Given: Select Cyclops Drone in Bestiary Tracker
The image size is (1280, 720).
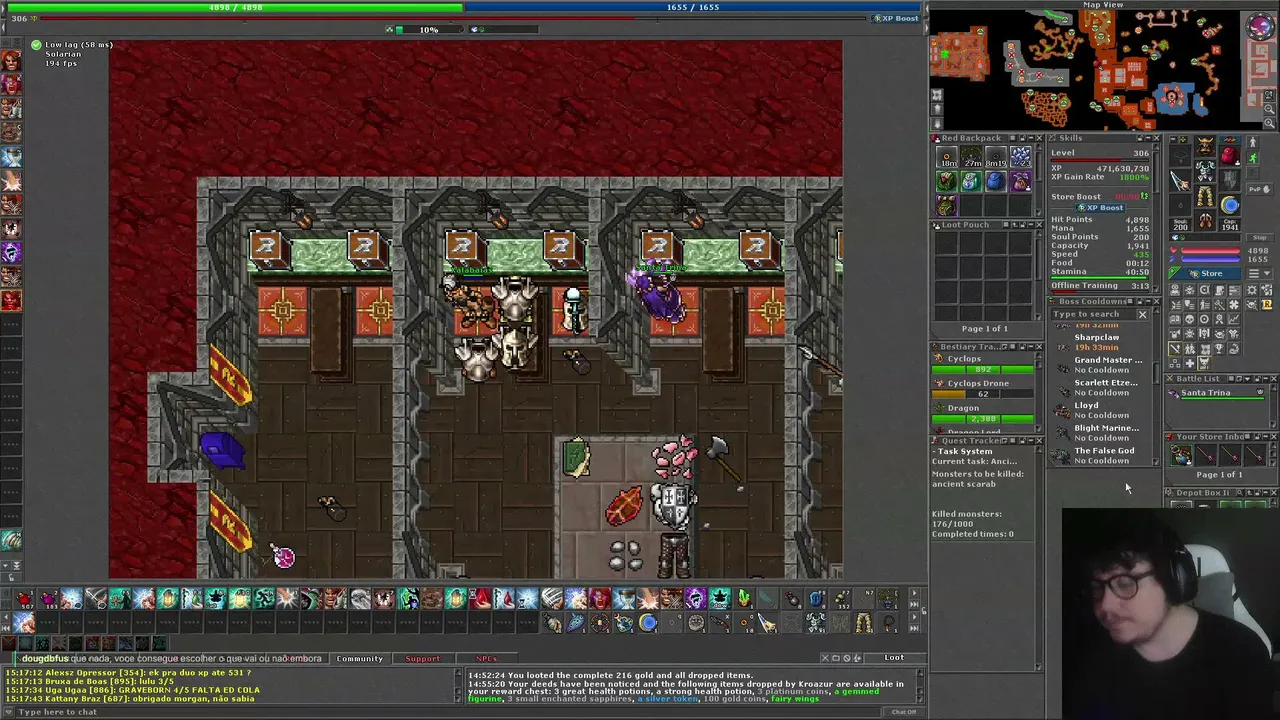Looking at the screenshot, I should tap(983, 388).
